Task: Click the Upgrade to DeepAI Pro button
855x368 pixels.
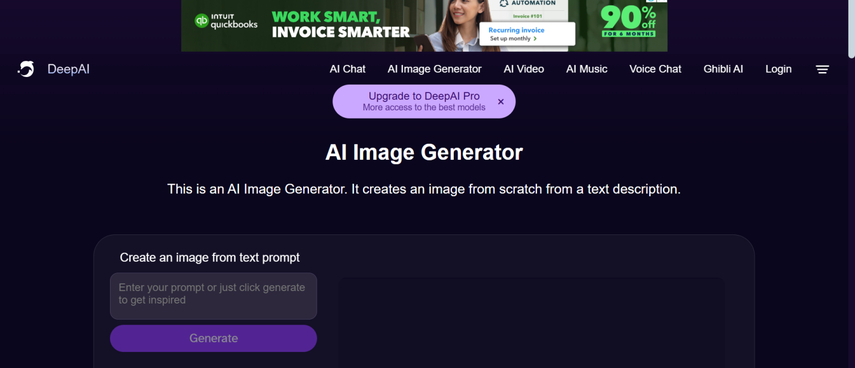Action: [424, 101]
